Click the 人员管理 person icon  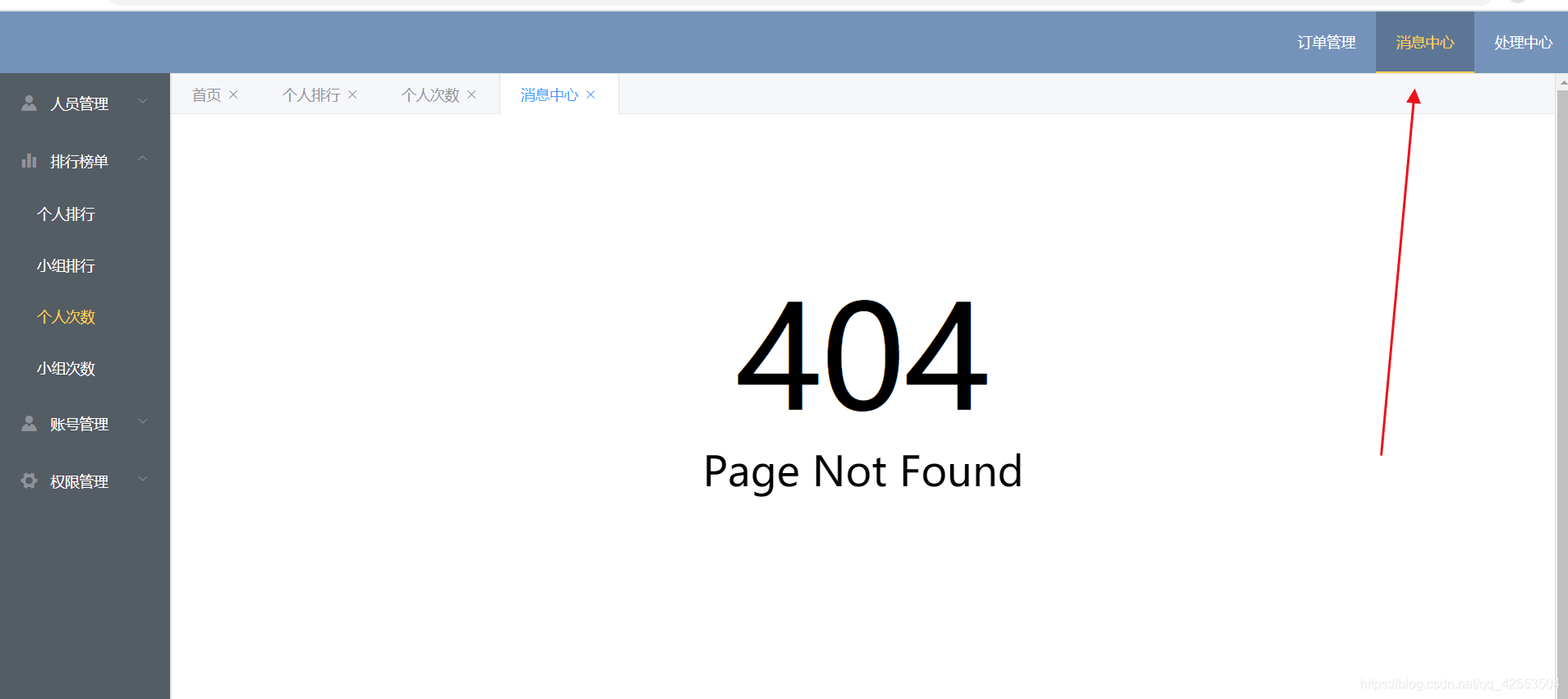pos(29,103)
